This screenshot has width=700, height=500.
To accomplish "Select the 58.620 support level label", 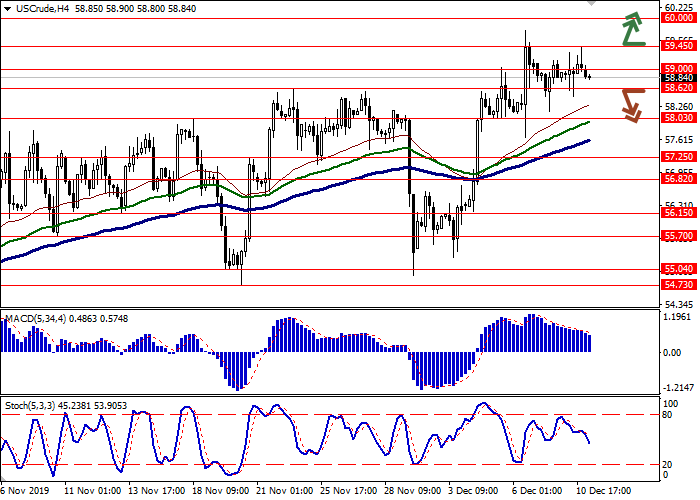I will click(x=678, y=88).
